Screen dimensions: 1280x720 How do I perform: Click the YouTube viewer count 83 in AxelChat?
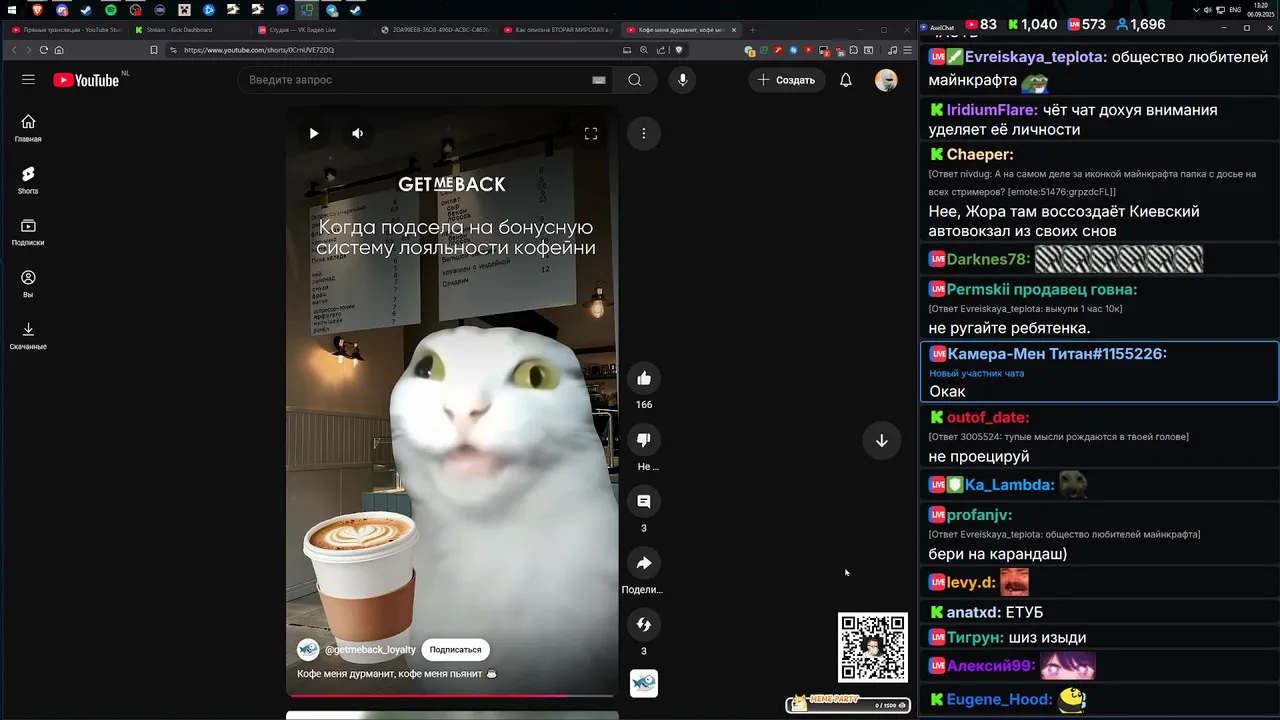[x=981, y=24]
